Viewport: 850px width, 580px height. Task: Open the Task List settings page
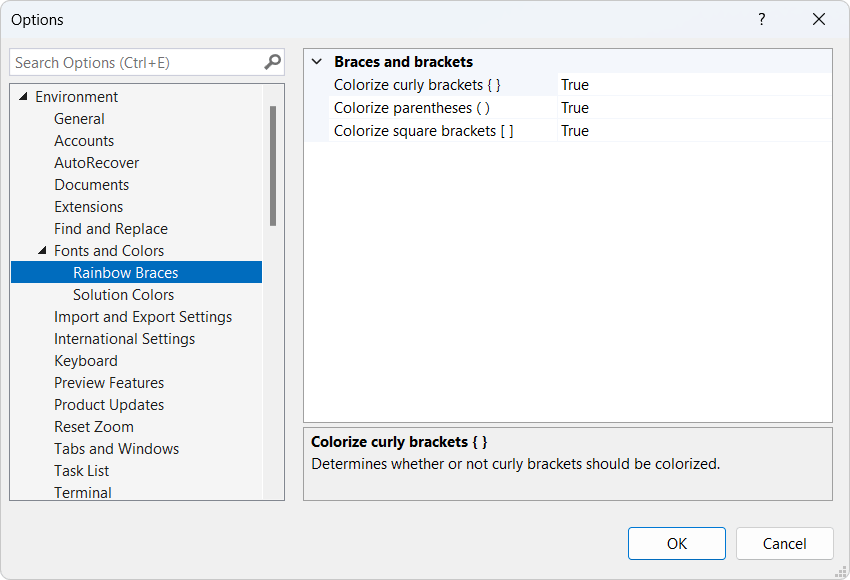pyautogui.click(x=81, y=470)
